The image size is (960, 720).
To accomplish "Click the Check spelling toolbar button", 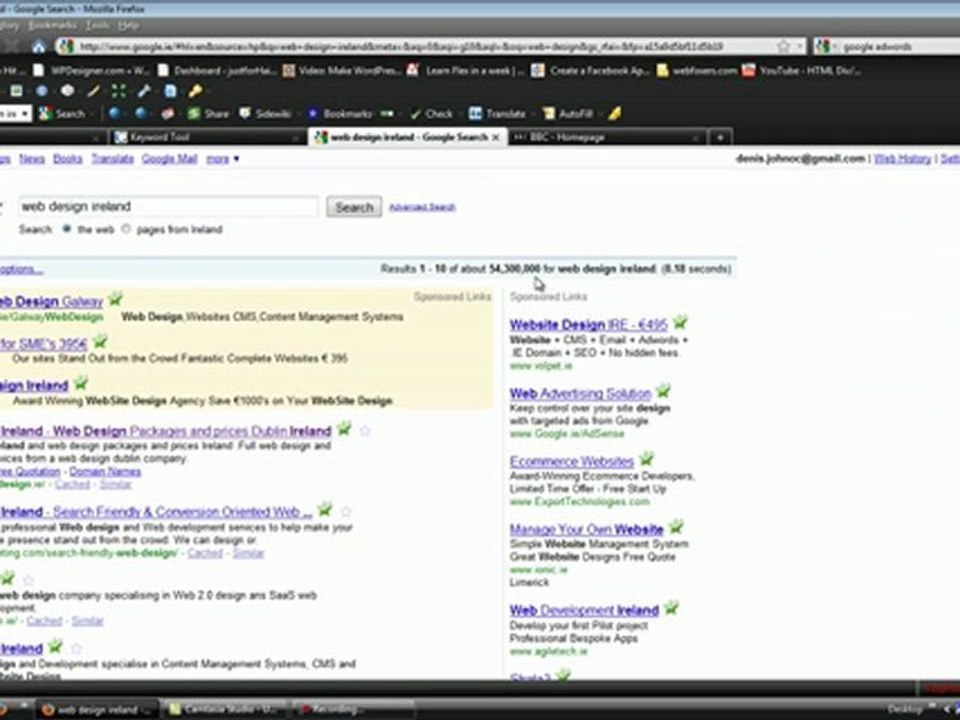I will 432,114.
